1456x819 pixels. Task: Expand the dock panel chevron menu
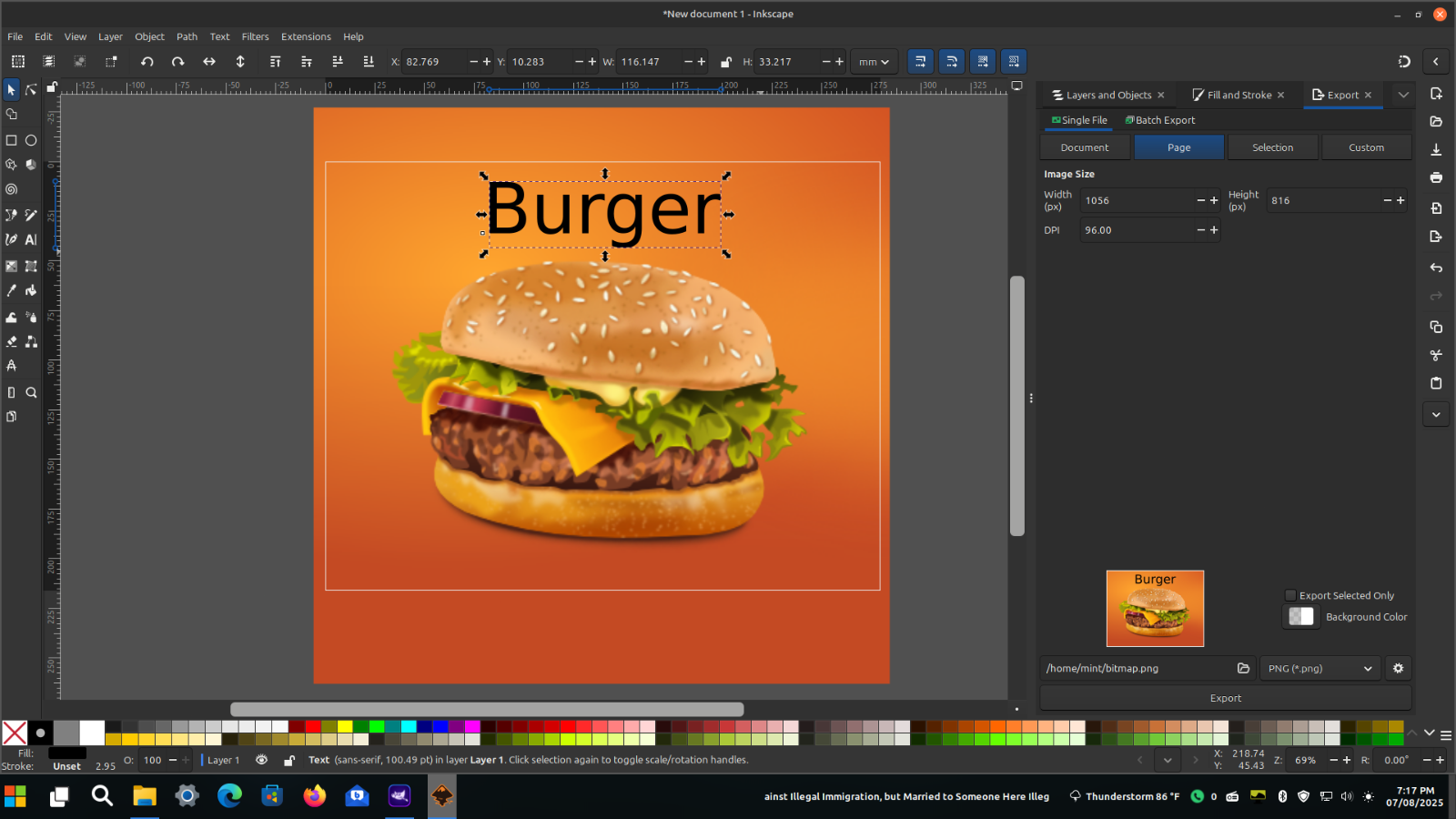point(1403,95)
